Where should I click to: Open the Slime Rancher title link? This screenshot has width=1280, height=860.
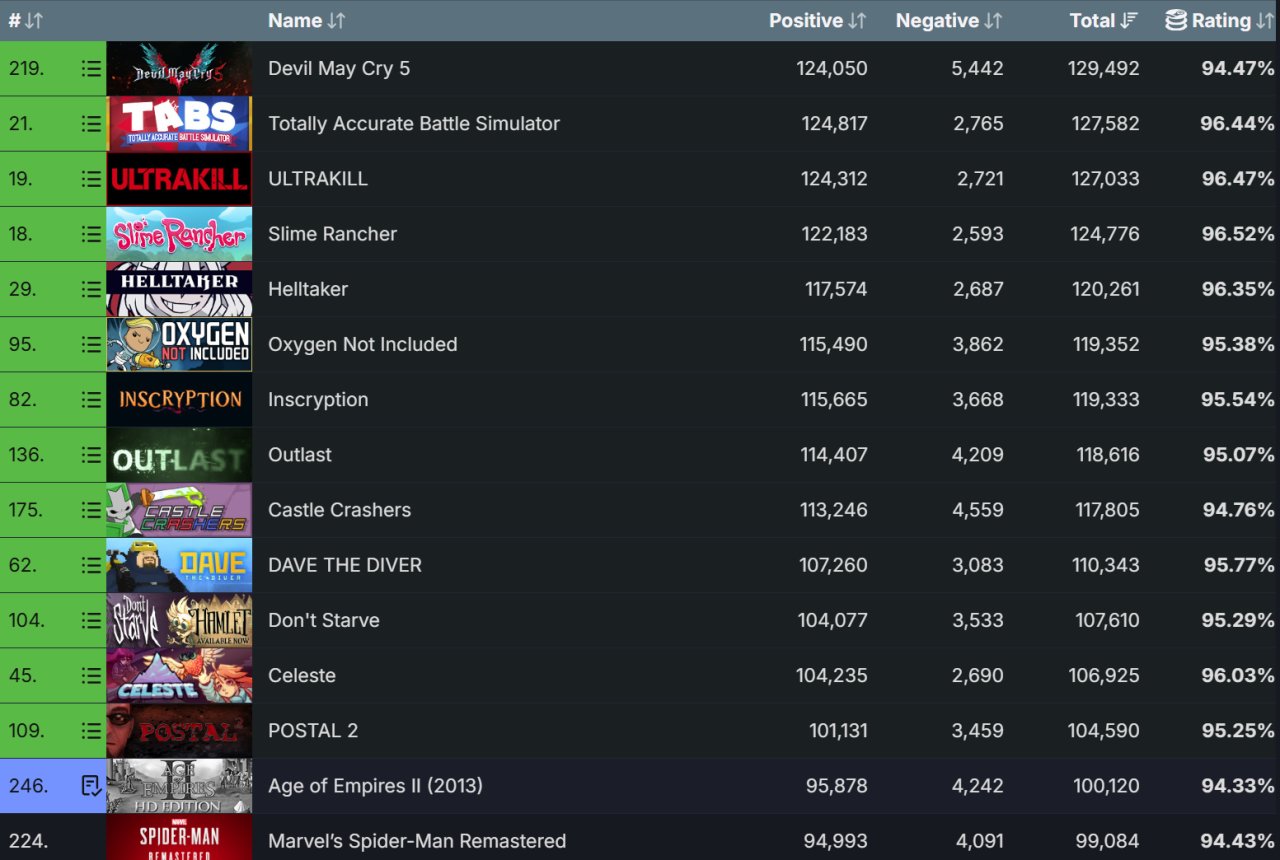tap(333, 234)
